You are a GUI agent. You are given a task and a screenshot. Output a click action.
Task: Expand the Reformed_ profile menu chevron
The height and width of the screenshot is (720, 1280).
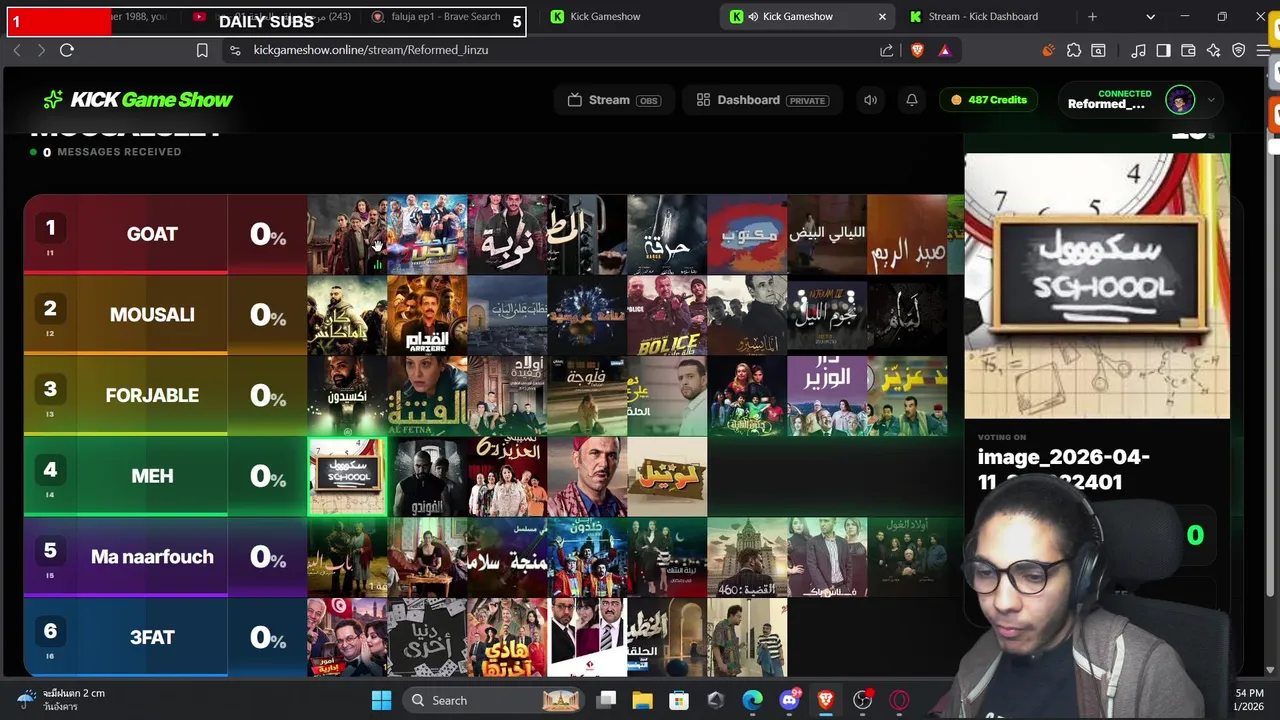tap(1211, 100)
